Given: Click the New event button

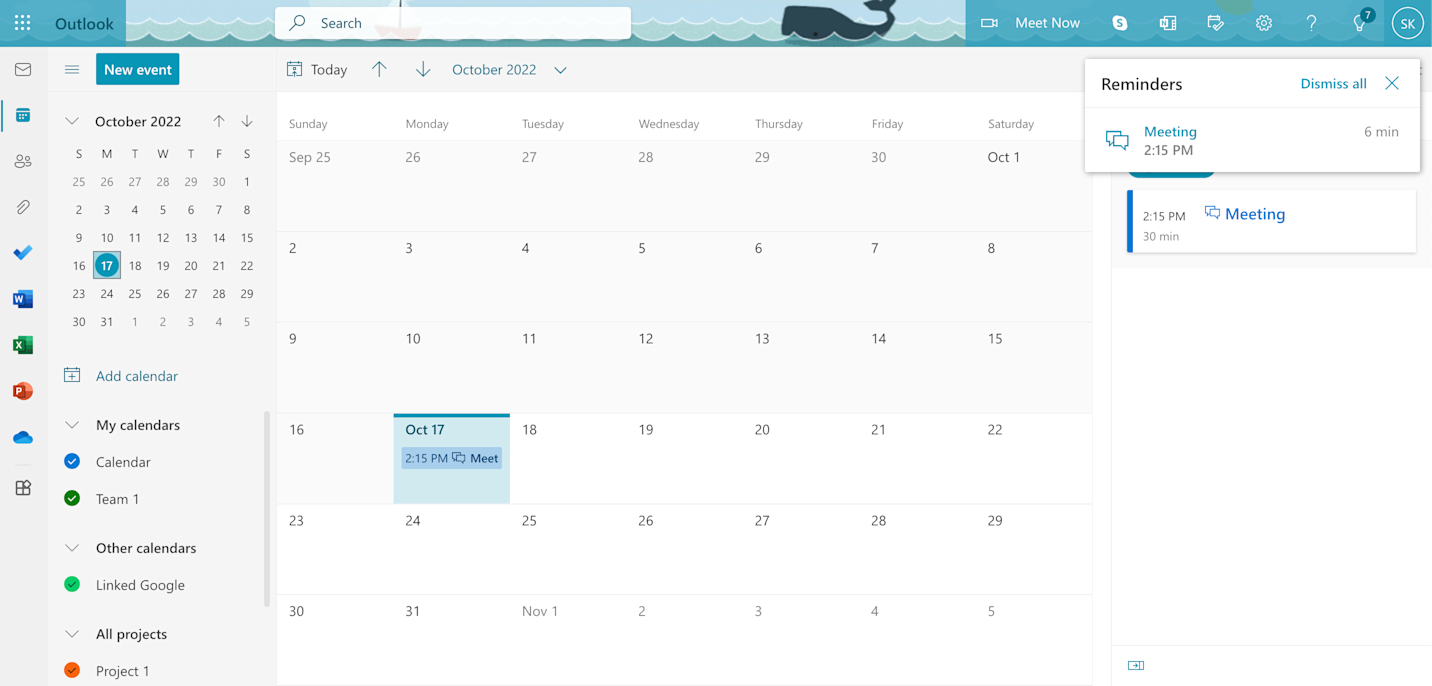Looking at the screenshot, I should click(138, 69).
